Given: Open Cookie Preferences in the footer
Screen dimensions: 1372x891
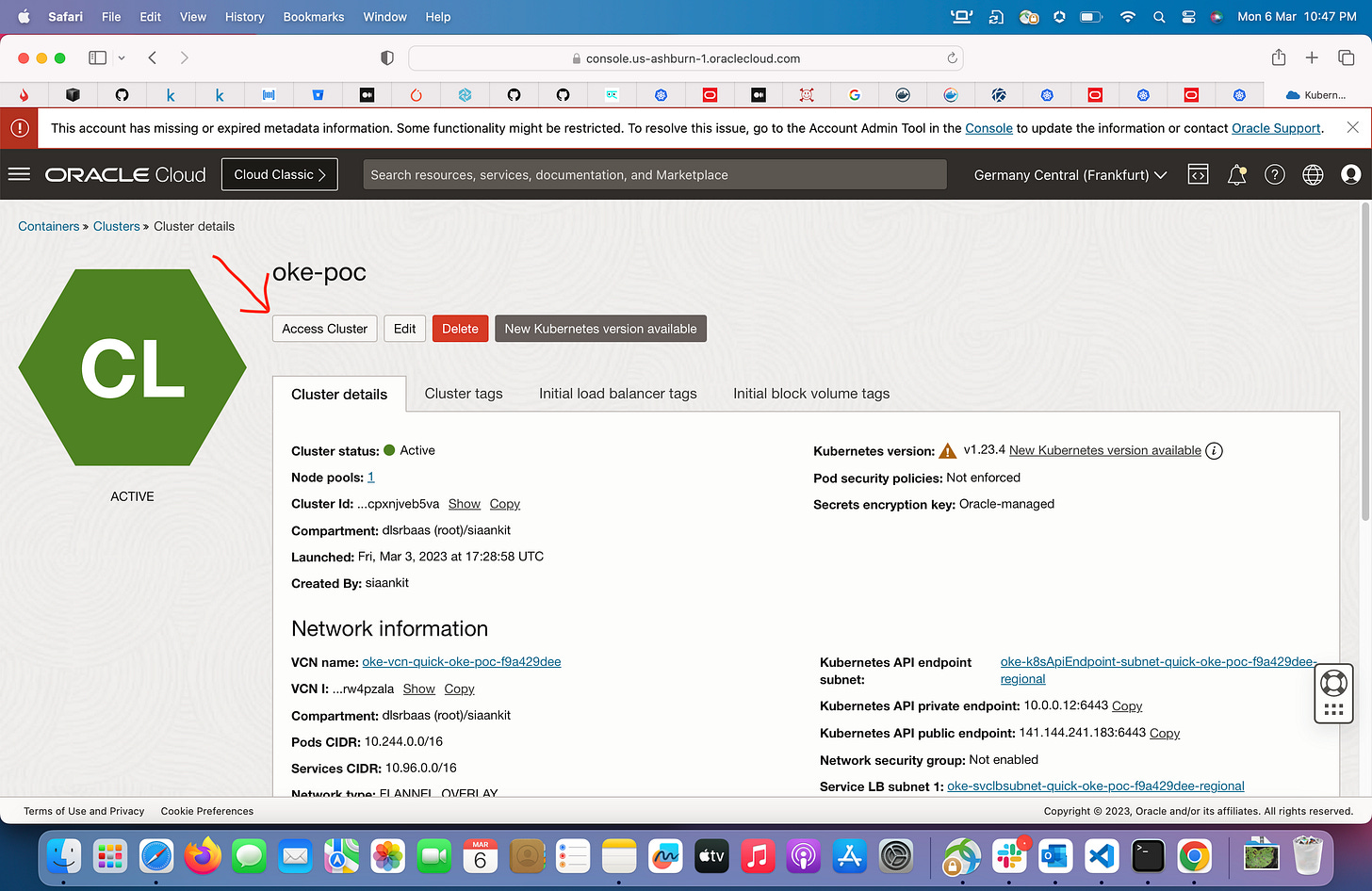Looking at the screenshot, I should pos(207,811).
